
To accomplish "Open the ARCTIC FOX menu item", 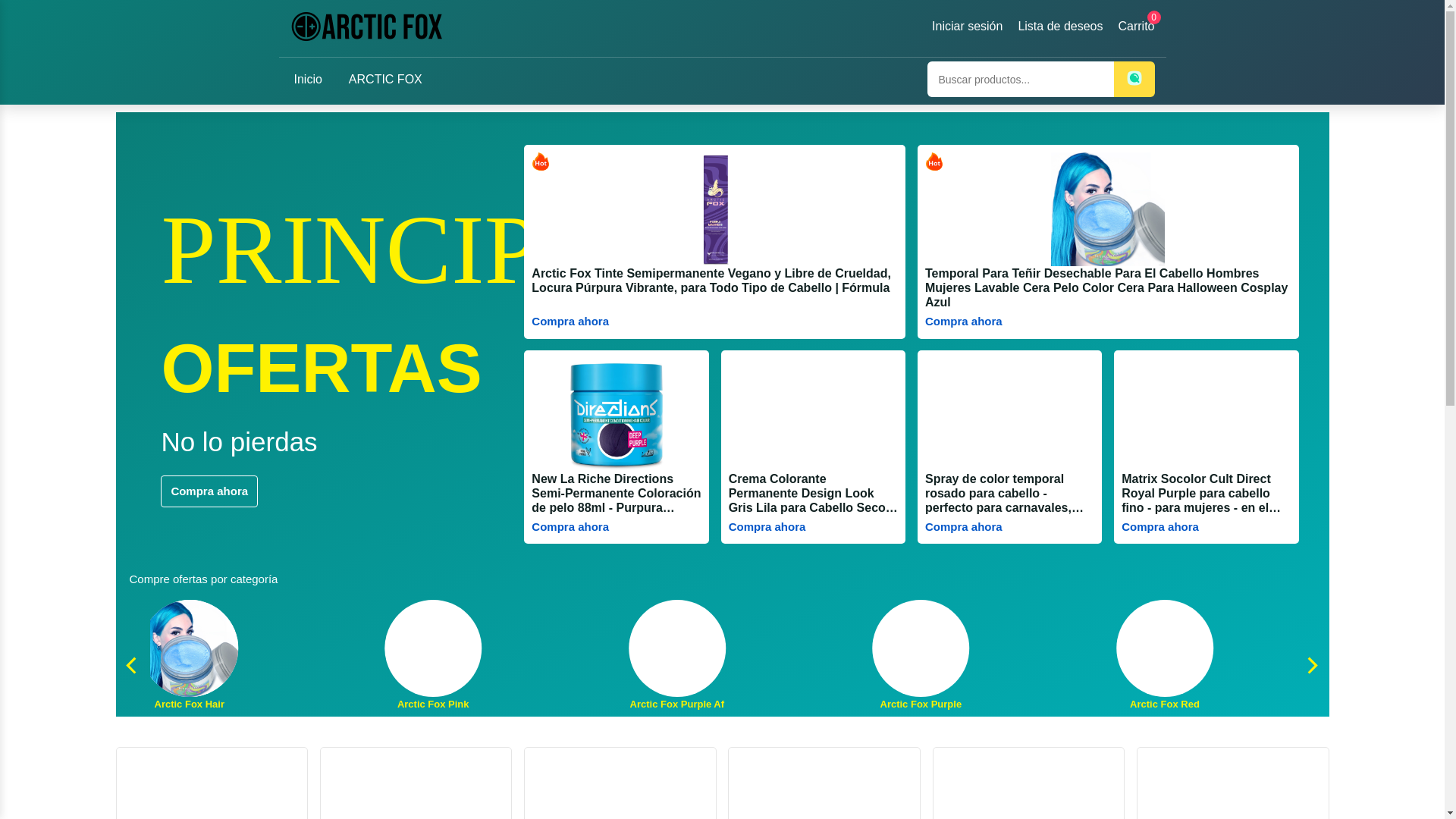I will click(385, 80).
